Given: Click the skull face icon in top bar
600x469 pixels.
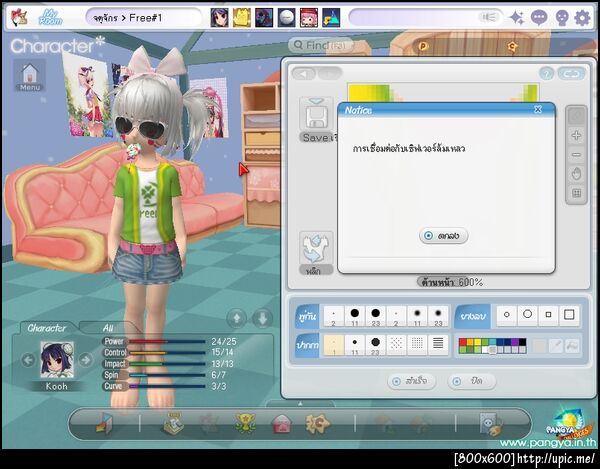Looking at the screenshot, I should coord(561,18).
